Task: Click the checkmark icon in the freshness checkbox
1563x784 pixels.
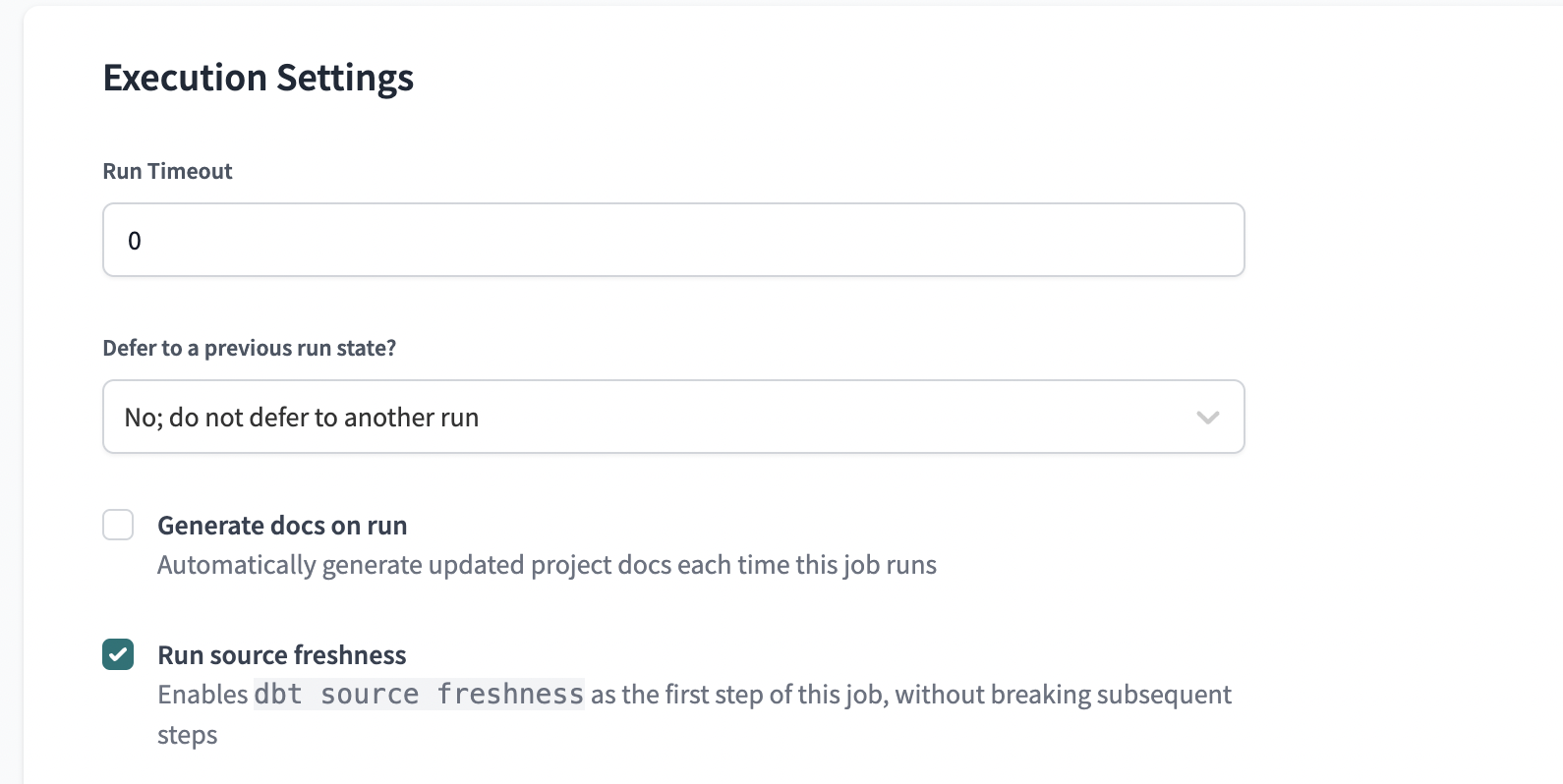Action: tap(118, 654)
